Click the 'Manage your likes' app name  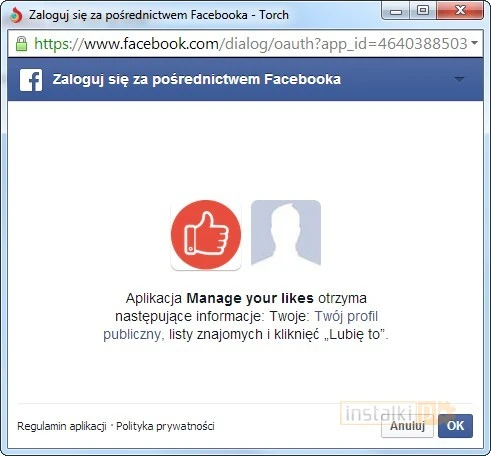250,298
